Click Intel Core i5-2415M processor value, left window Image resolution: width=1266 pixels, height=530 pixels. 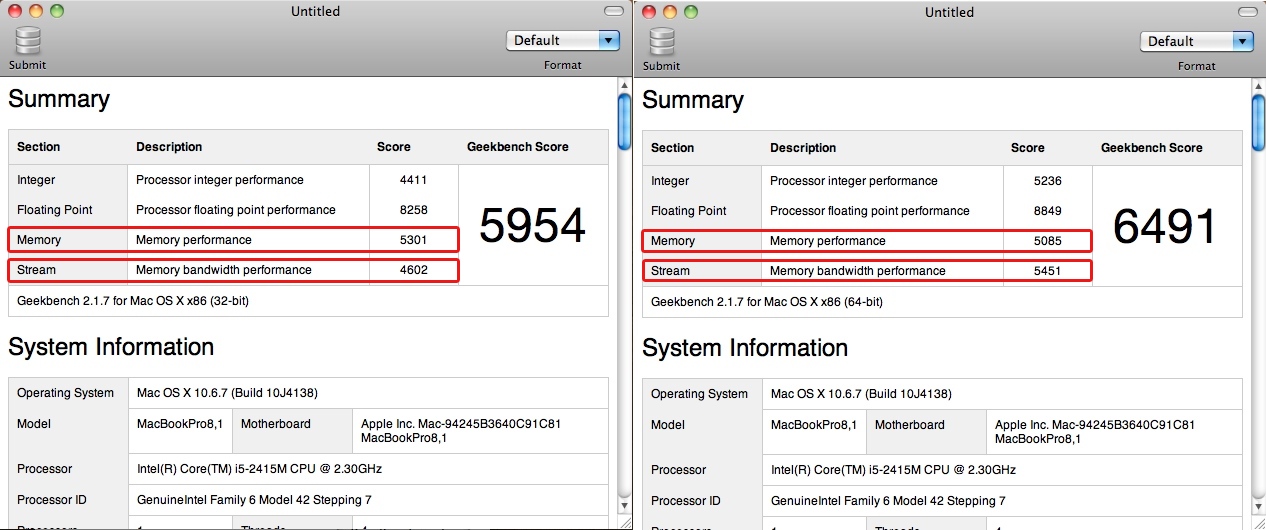pyautogui.click(x=259, y=469)
